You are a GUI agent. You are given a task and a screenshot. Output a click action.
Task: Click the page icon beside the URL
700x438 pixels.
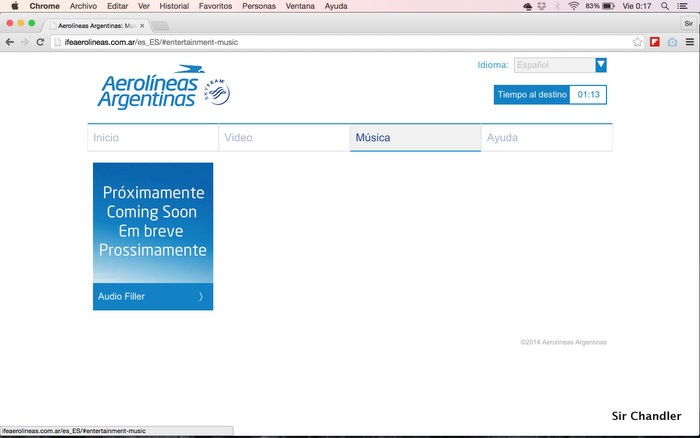click(58, 42)
